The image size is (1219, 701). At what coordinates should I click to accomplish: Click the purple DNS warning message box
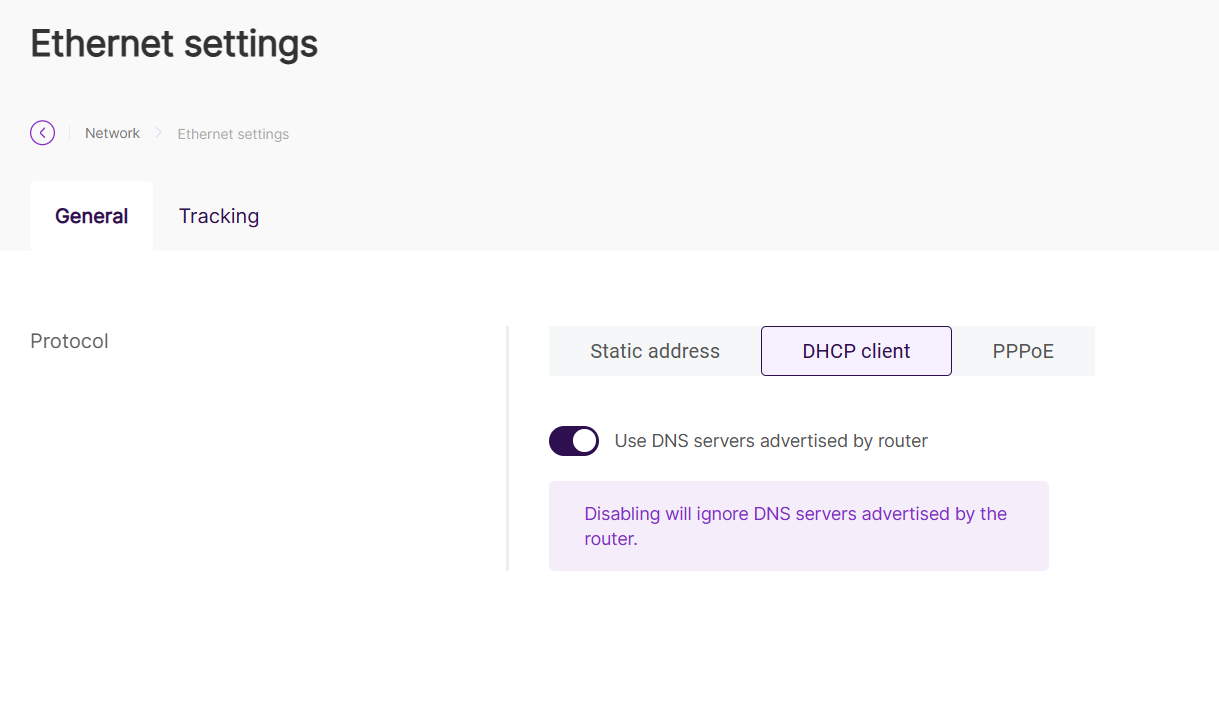click(x=798, y=525)
